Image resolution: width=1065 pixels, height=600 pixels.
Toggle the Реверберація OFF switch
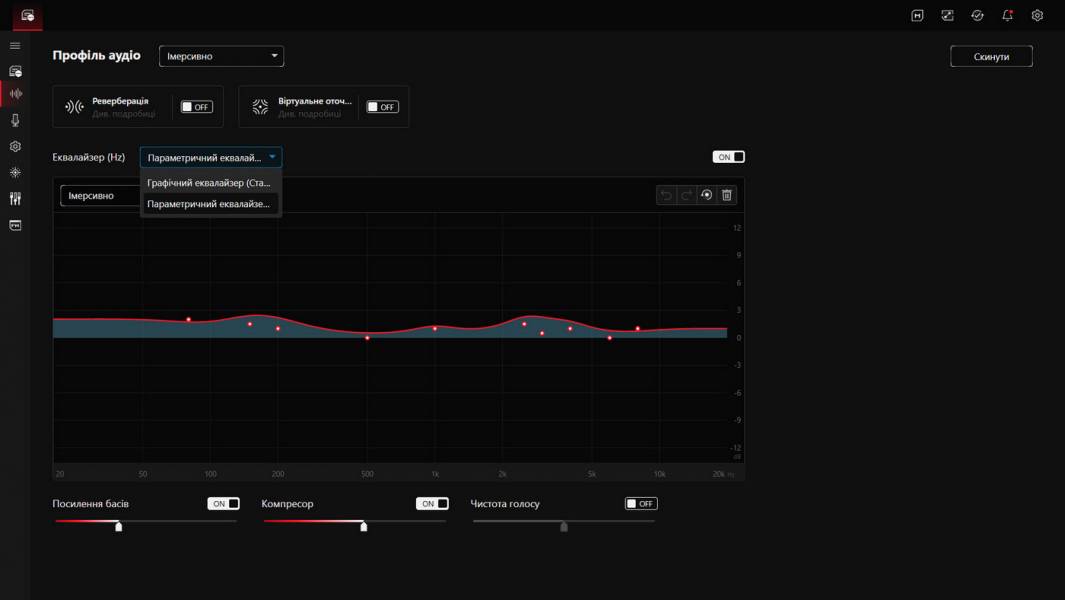[x=196, y=107]
